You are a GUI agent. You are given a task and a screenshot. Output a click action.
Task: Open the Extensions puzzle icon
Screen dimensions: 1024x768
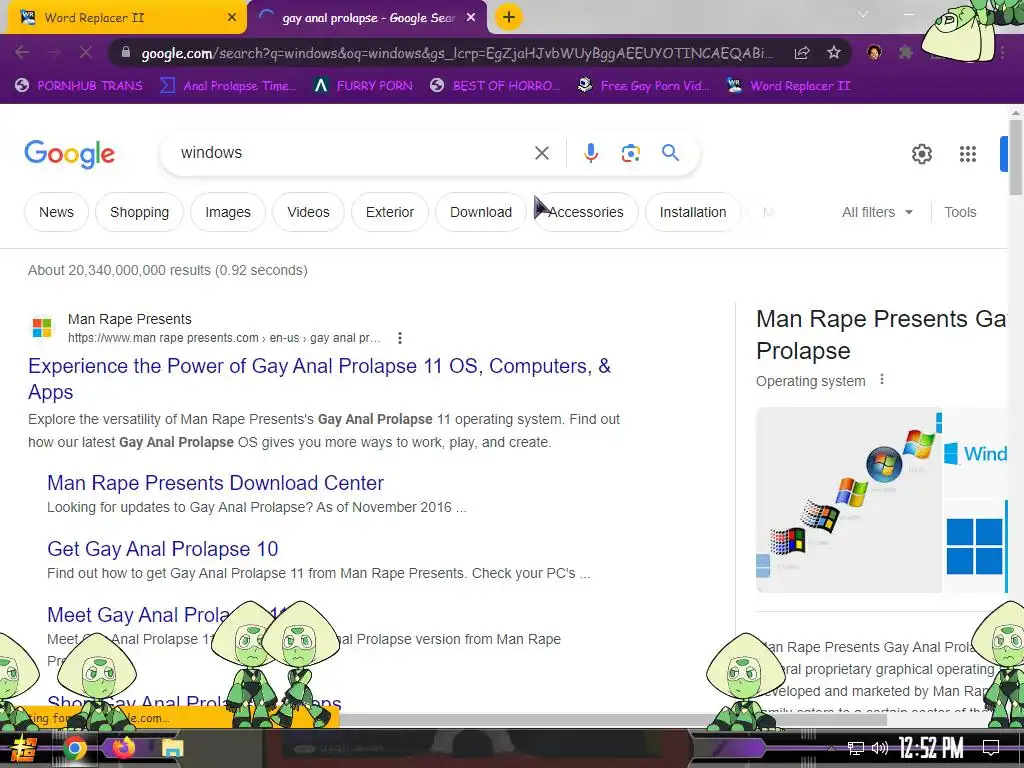(905, 52)
